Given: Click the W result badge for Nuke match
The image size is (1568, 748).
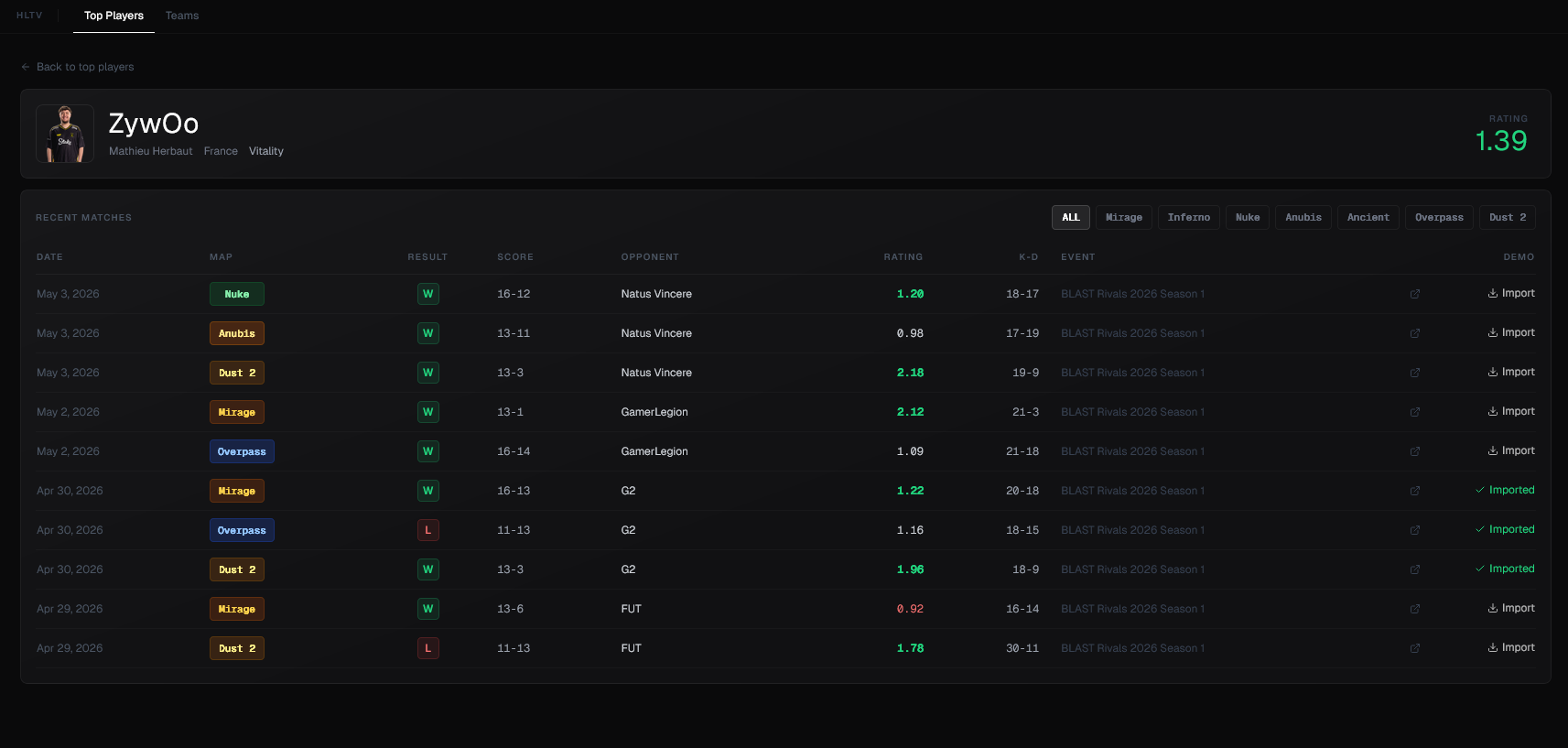Looking at the screenshot, I should pos(427,294).
